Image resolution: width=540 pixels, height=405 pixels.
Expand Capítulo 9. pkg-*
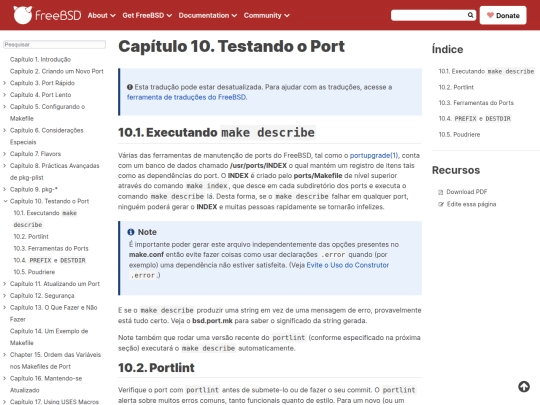tap(4, 189)
